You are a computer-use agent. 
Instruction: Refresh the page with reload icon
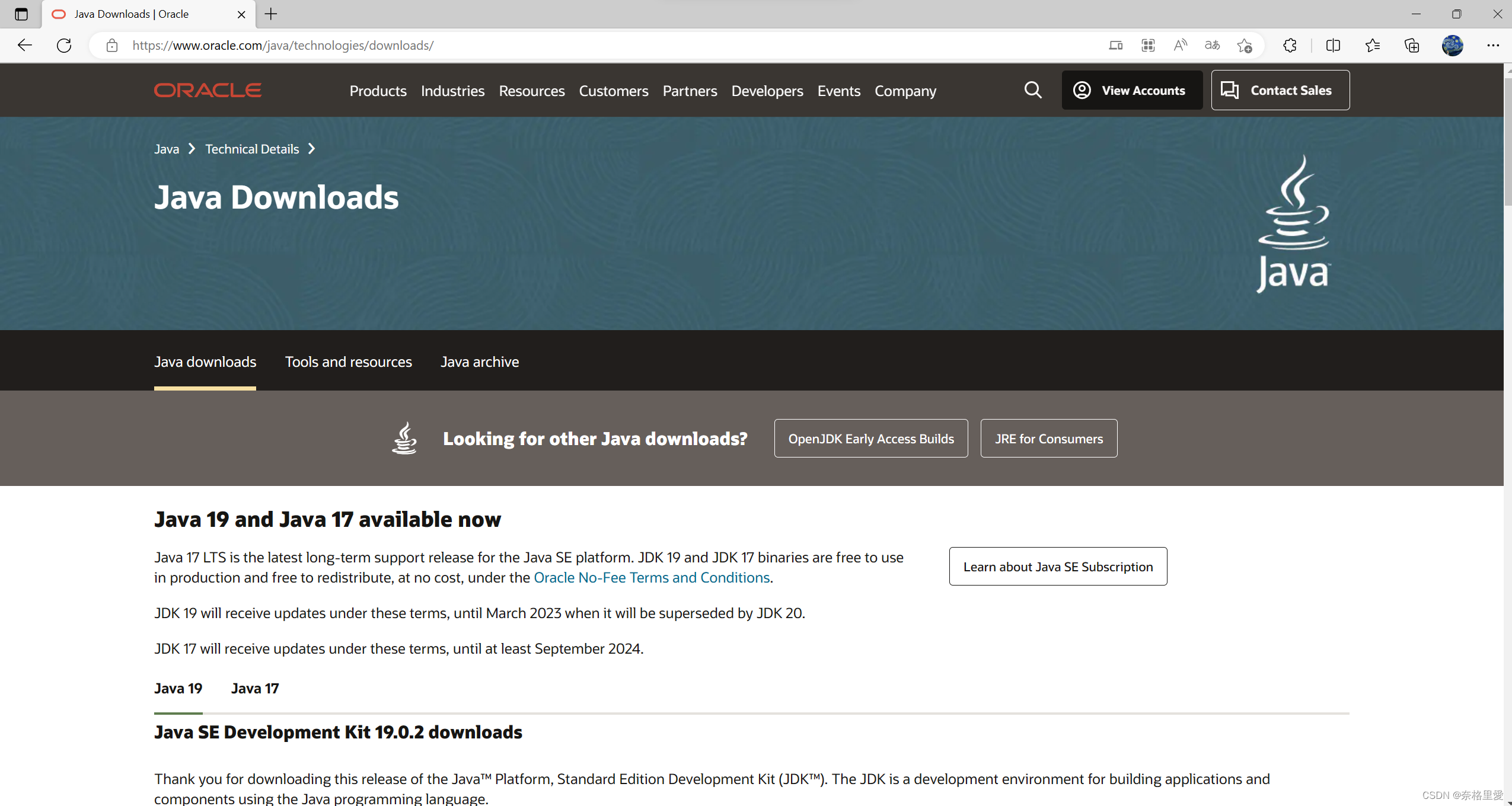[64, 46]
